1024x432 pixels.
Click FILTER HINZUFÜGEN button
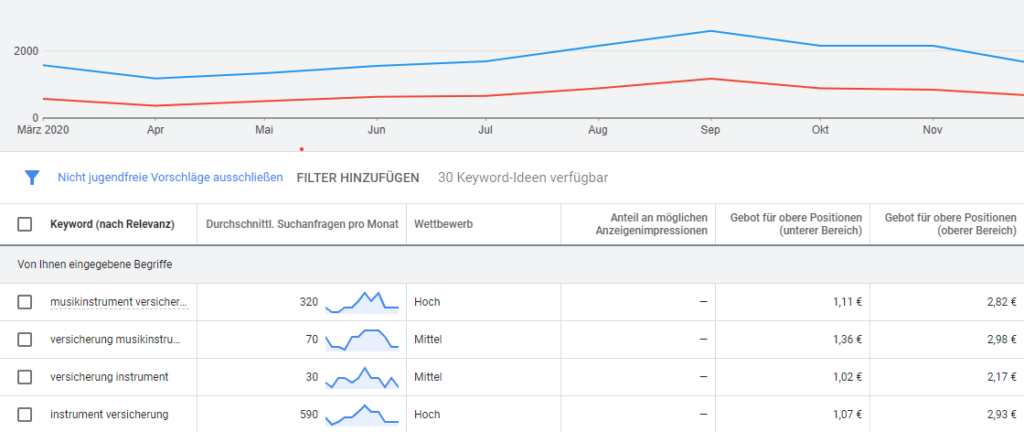358,177
